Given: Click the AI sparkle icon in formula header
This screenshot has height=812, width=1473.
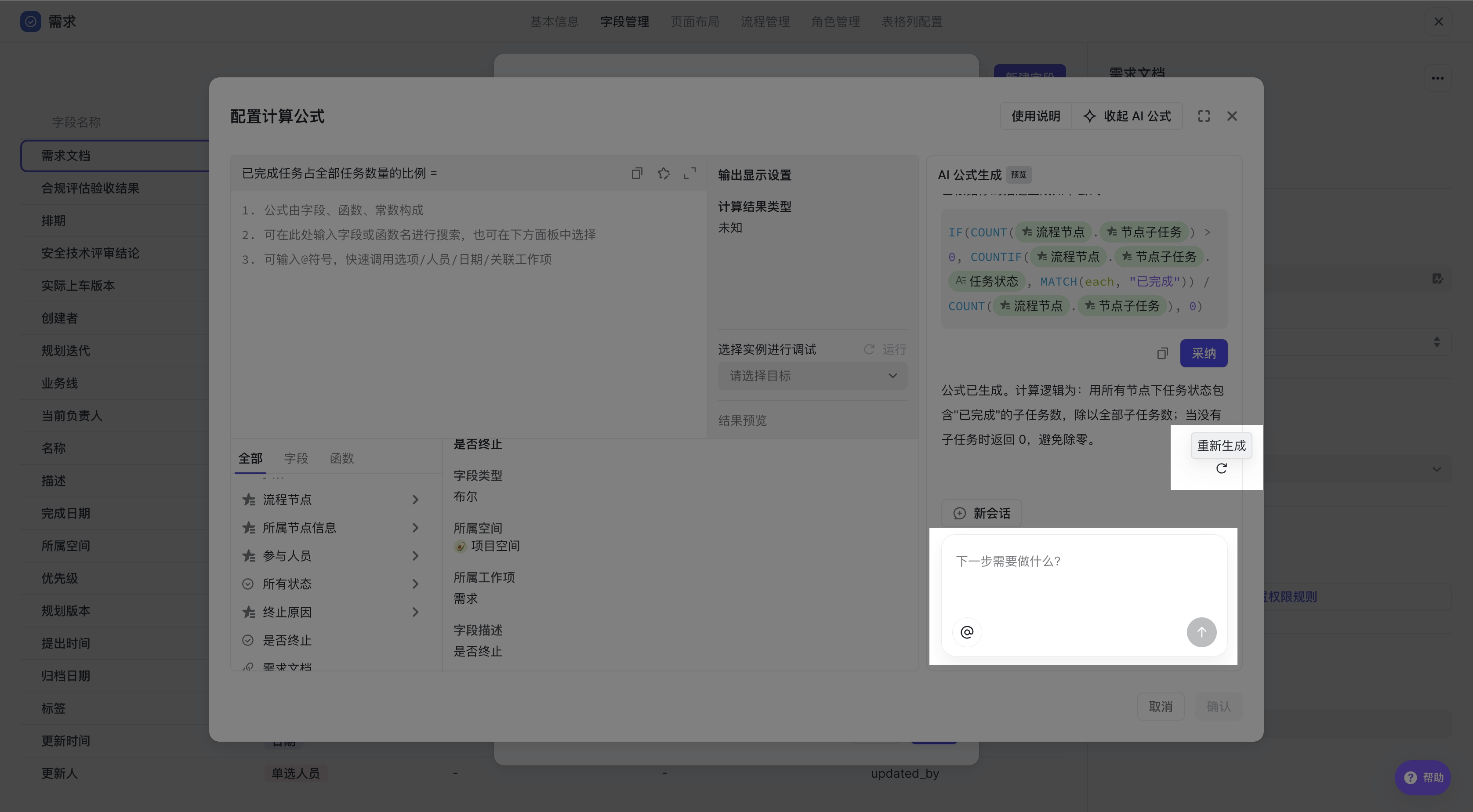Looking at the screenshot, I should [663, 173].
